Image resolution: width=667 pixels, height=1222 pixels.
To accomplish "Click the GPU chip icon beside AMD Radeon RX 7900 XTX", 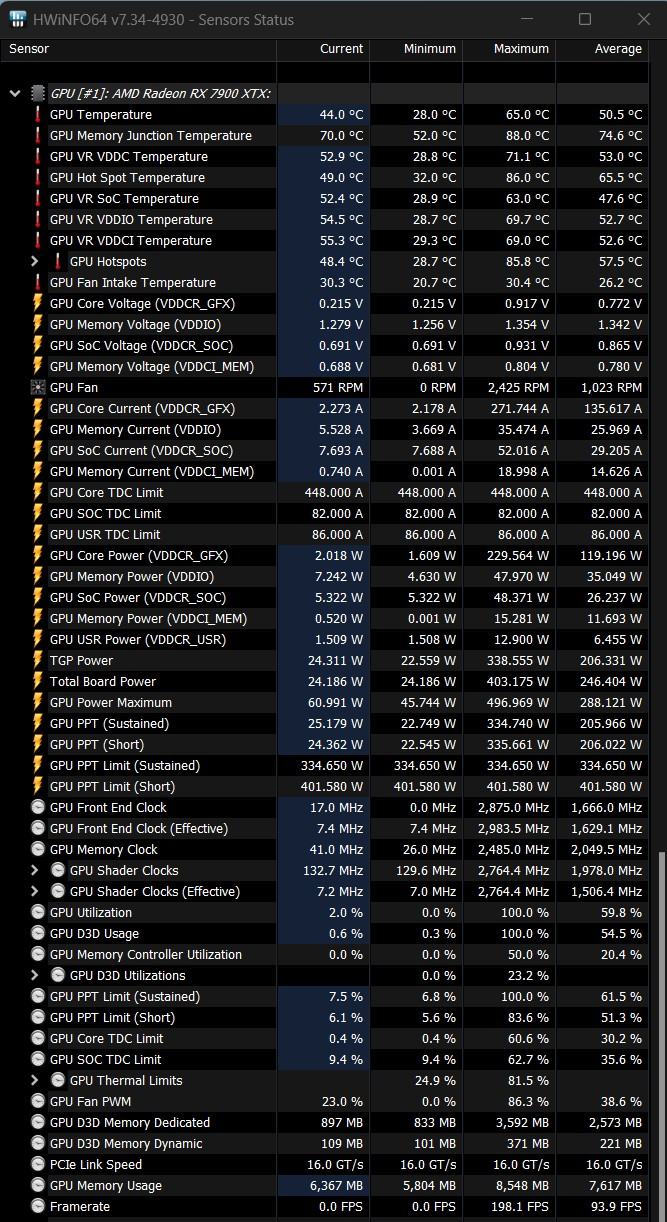I will pyautogui.click(x=38, y=93).
